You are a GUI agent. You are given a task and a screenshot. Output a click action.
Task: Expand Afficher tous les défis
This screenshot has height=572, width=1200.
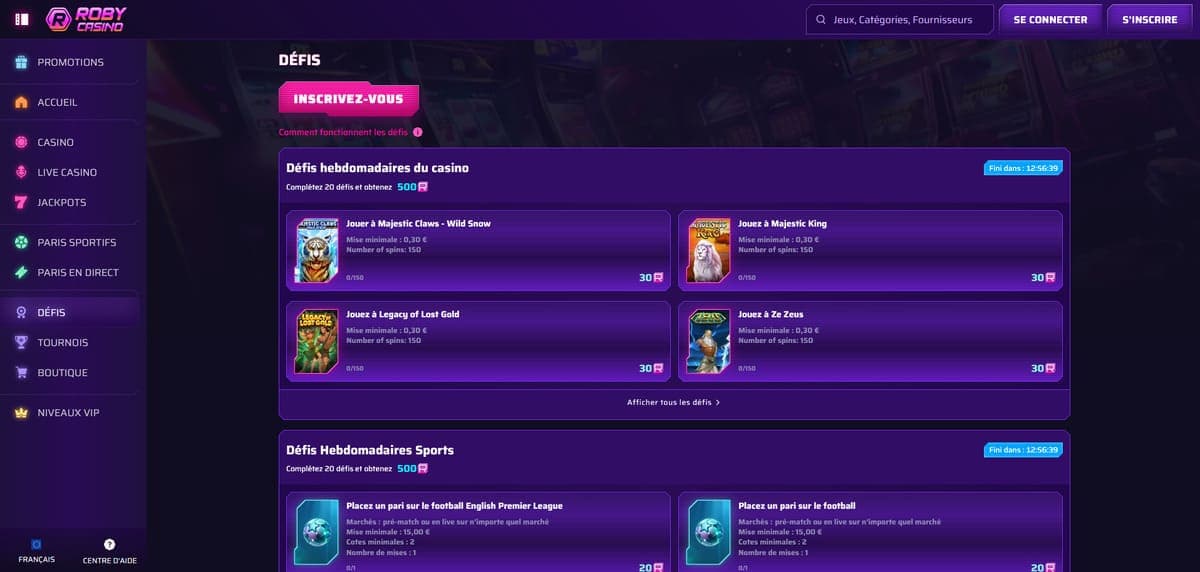coord(674,402)
